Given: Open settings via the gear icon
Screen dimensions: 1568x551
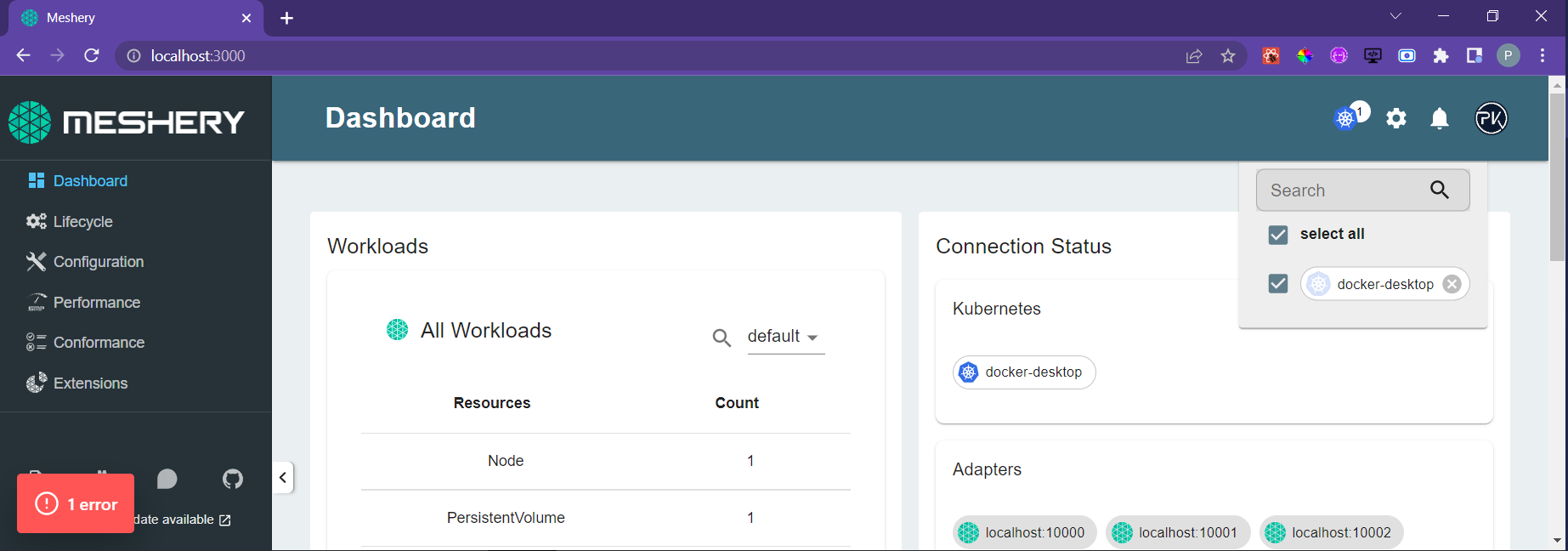Looking at the screenshot, I should (x=1396, y=118).
